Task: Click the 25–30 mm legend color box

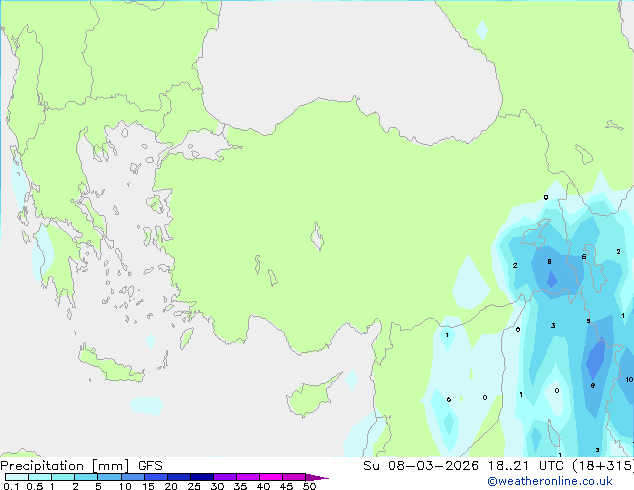Action: coord(202,477)
